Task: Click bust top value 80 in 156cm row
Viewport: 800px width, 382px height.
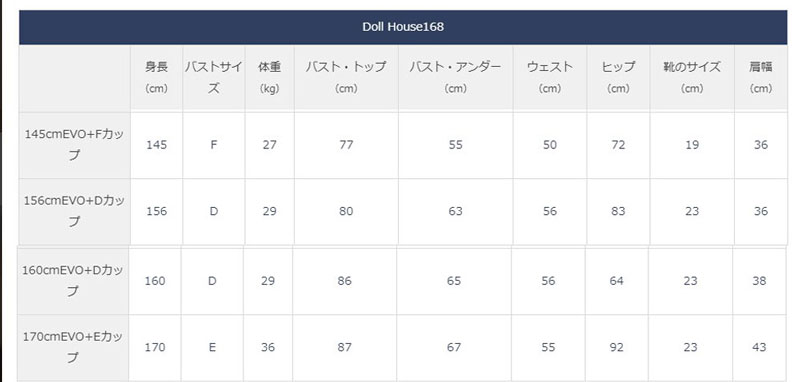Action: tap(346, 211)
